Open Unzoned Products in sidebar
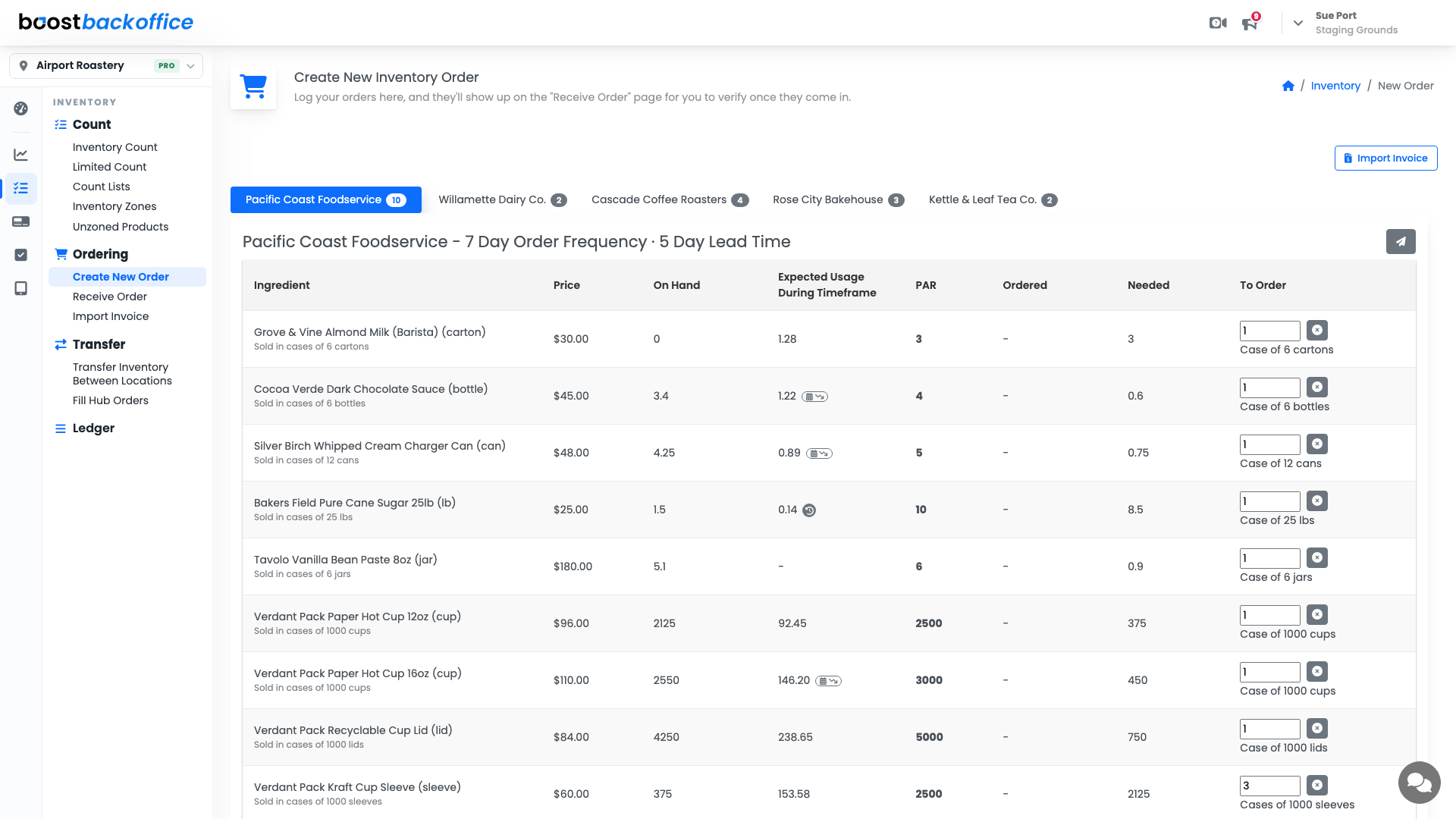The image size is (1456, 819). click(121, 227)
